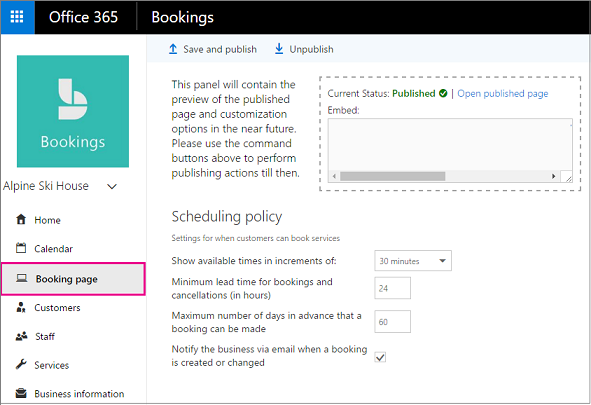Open the Office 365 app launcher grid

17,17
